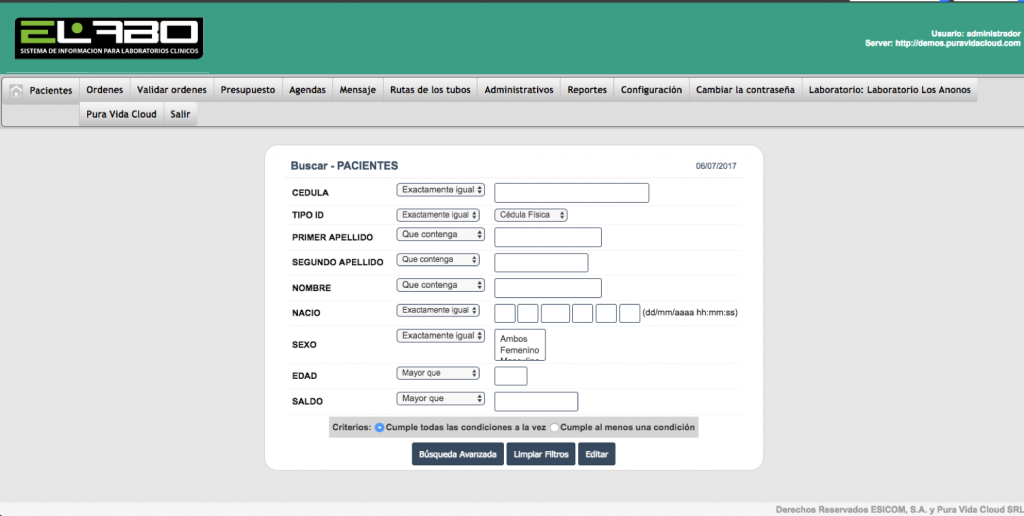Open Cambiar la contraseña

click(745, 90)
